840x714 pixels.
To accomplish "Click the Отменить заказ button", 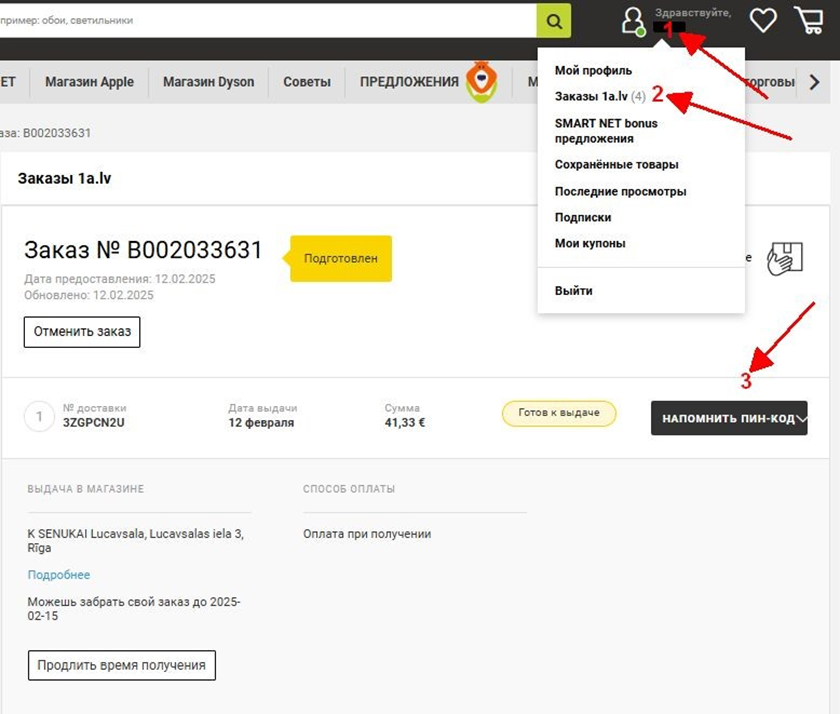I will pyautogui.click(x=82, y=332).
